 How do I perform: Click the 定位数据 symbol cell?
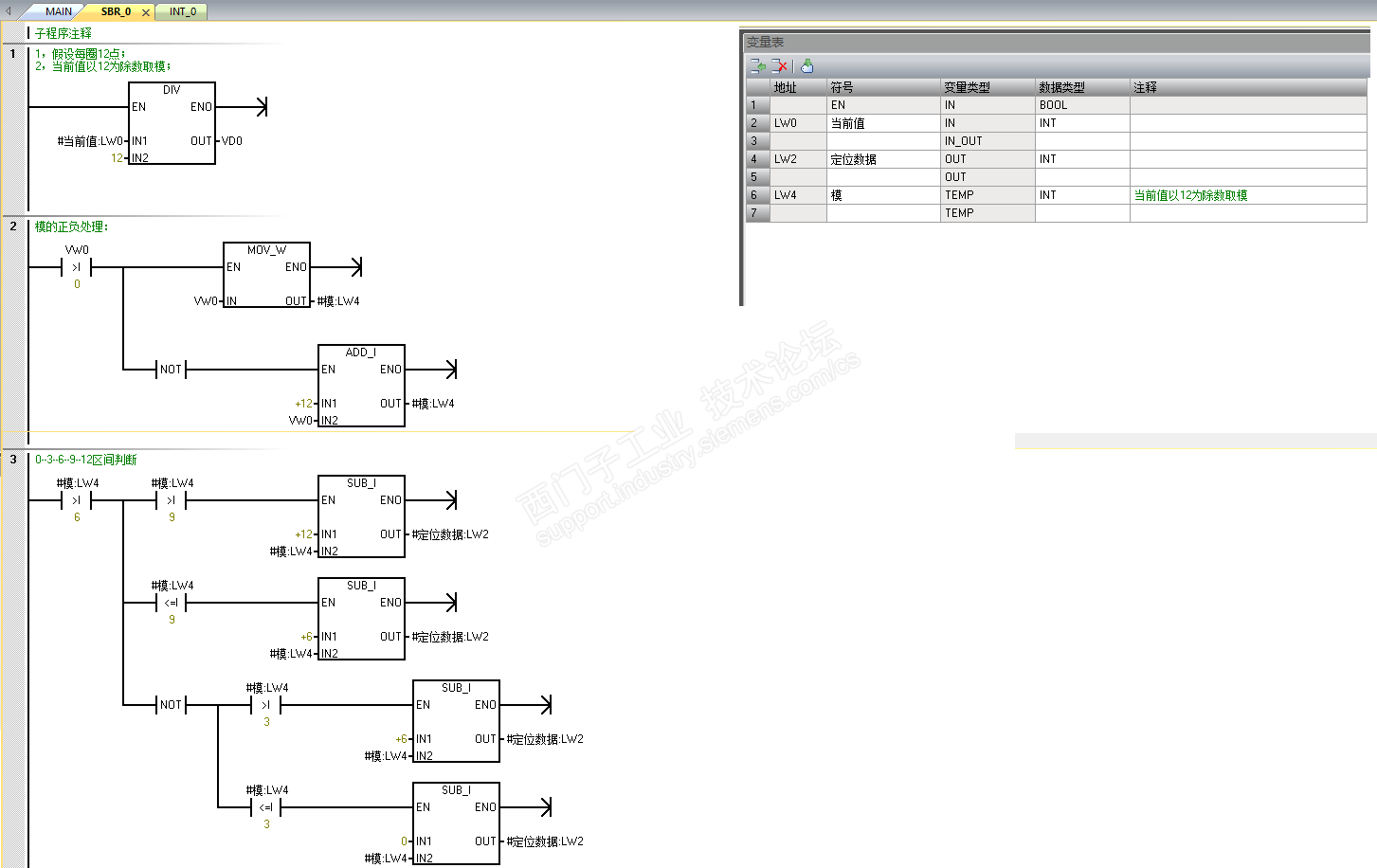[x=883, y=159]
